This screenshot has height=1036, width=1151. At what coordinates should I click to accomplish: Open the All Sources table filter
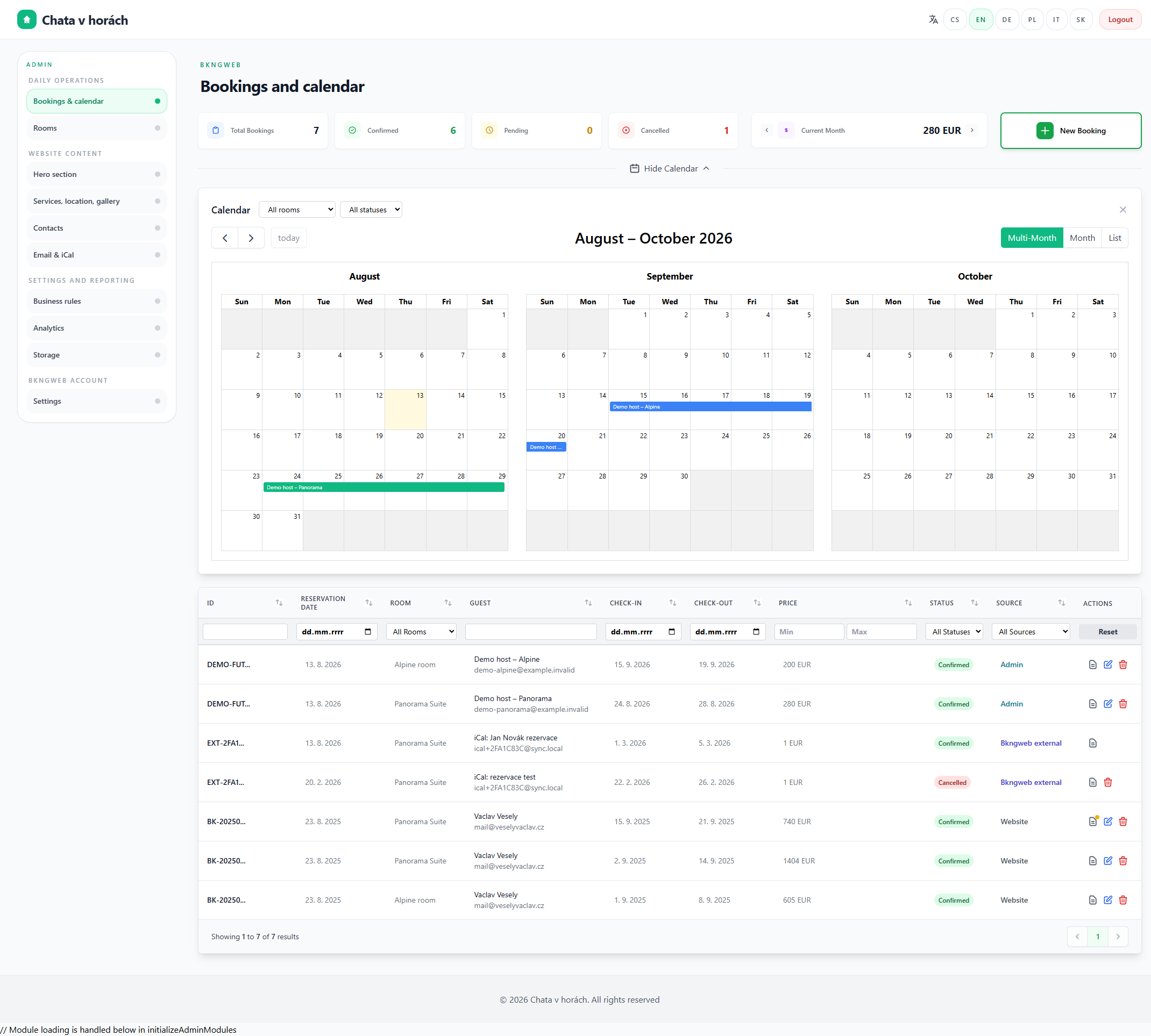point(1031,632)
